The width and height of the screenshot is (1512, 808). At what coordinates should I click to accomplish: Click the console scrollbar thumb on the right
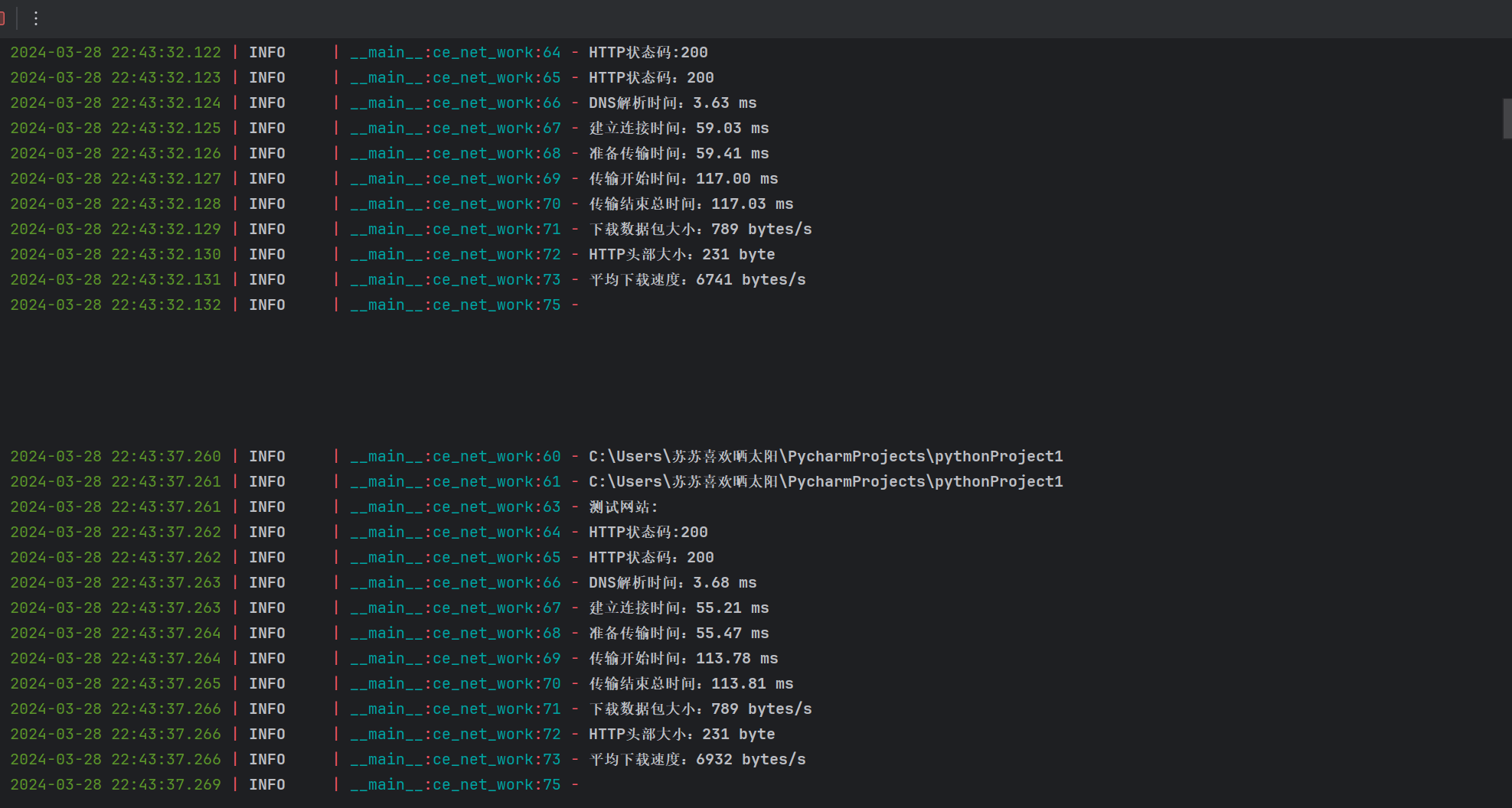pyautogui.click(x=1507, y=119)
